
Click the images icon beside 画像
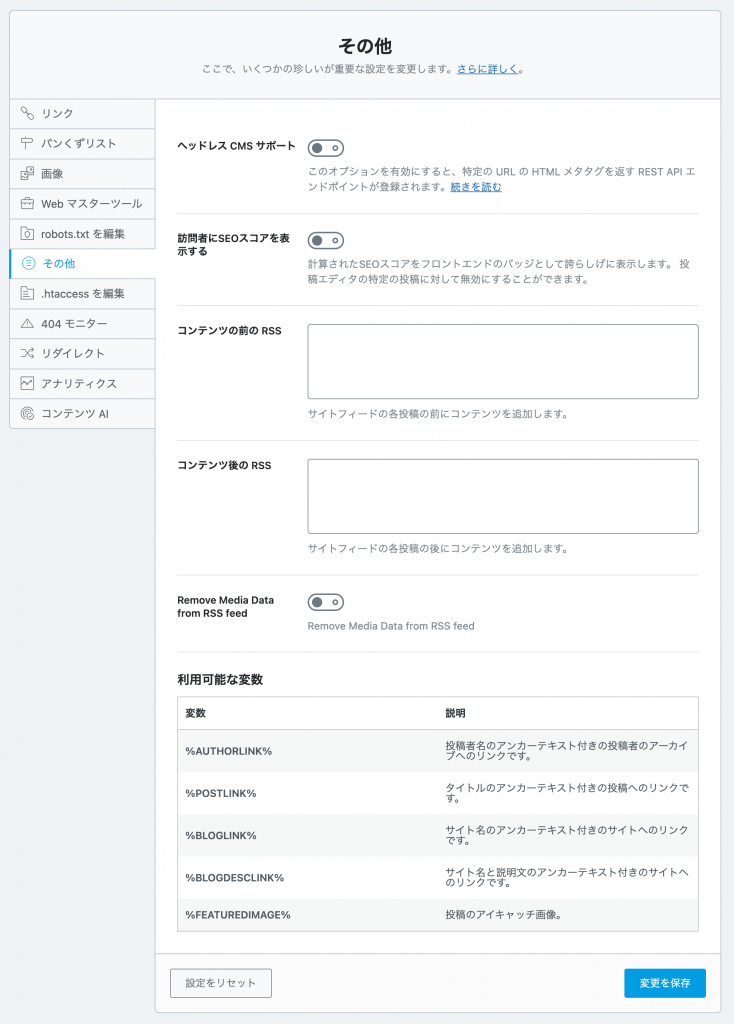click(27, 173)
